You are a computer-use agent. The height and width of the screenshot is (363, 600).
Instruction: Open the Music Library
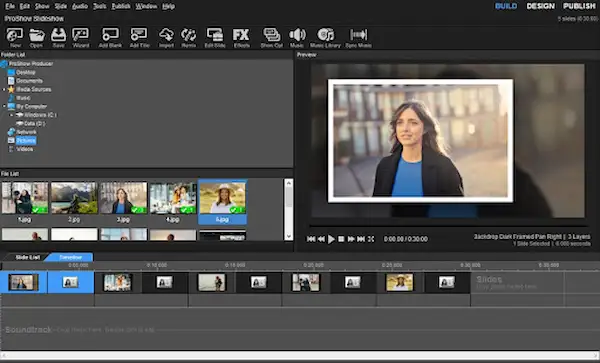click(325, 38)
